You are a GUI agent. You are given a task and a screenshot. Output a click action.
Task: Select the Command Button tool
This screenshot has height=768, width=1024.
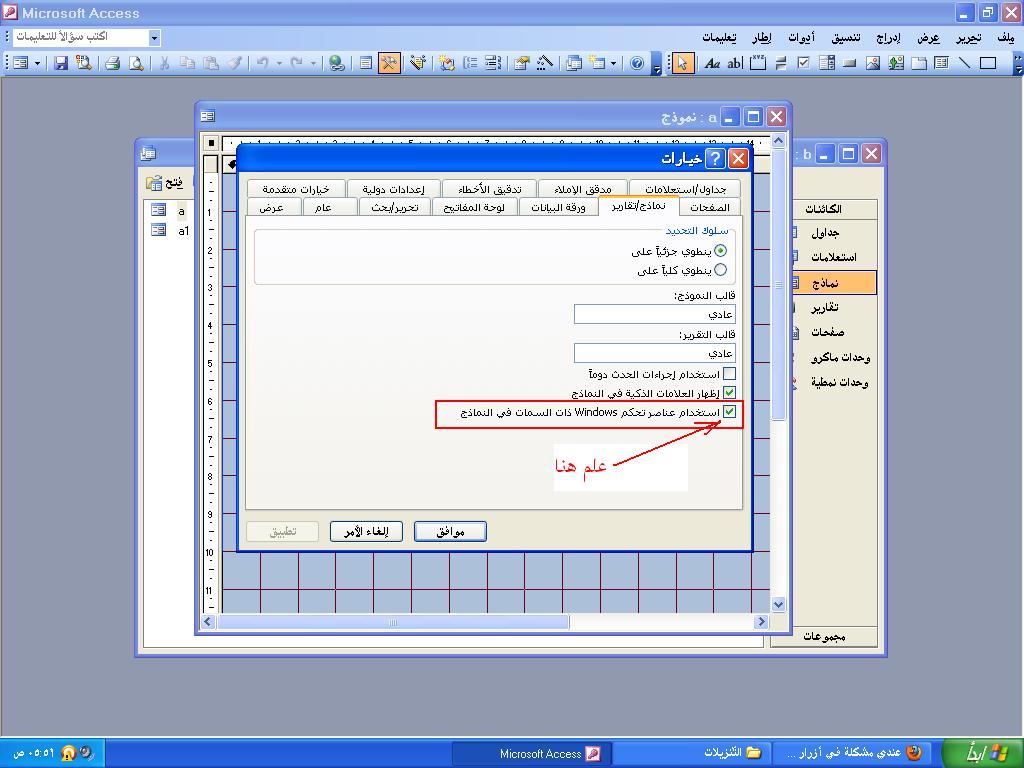(850, 63)
